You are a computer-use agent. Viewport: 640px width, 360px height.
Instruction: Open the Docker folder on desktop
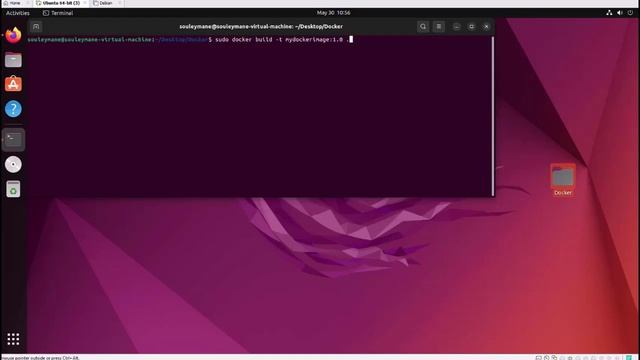pos(563,180)
